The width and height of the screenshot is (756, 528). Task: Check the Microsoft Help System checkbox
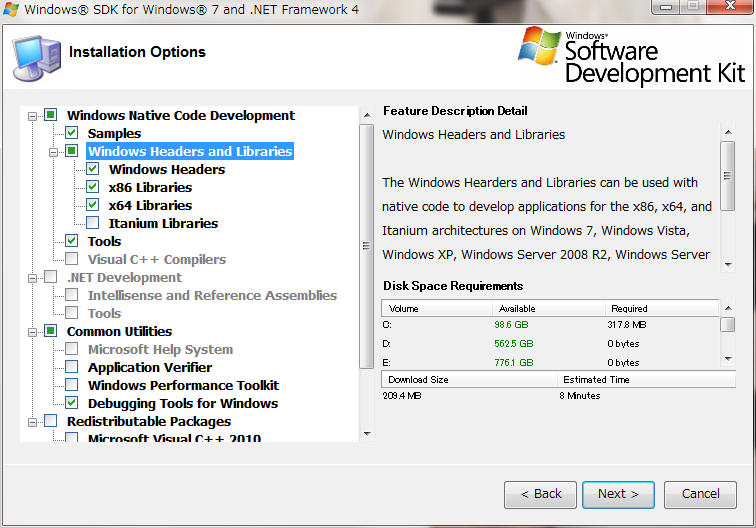[x=71, y=349]
